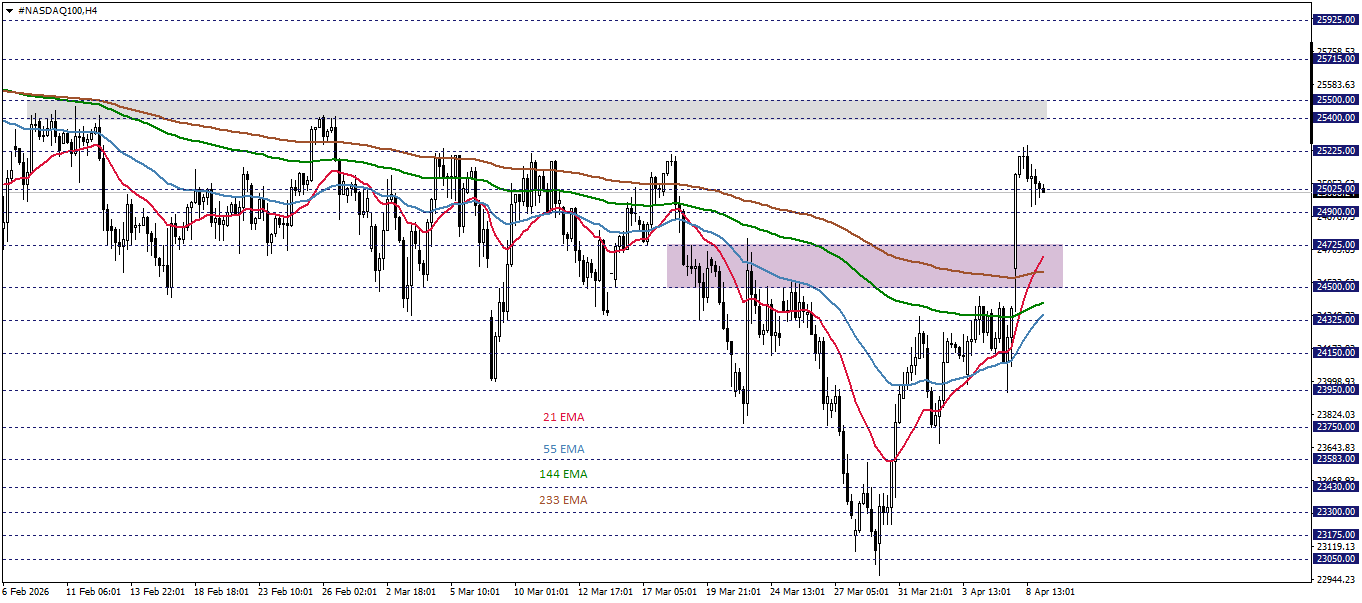Click the 24150.00 price label
1362x603 pixels.
point(1334,352)
